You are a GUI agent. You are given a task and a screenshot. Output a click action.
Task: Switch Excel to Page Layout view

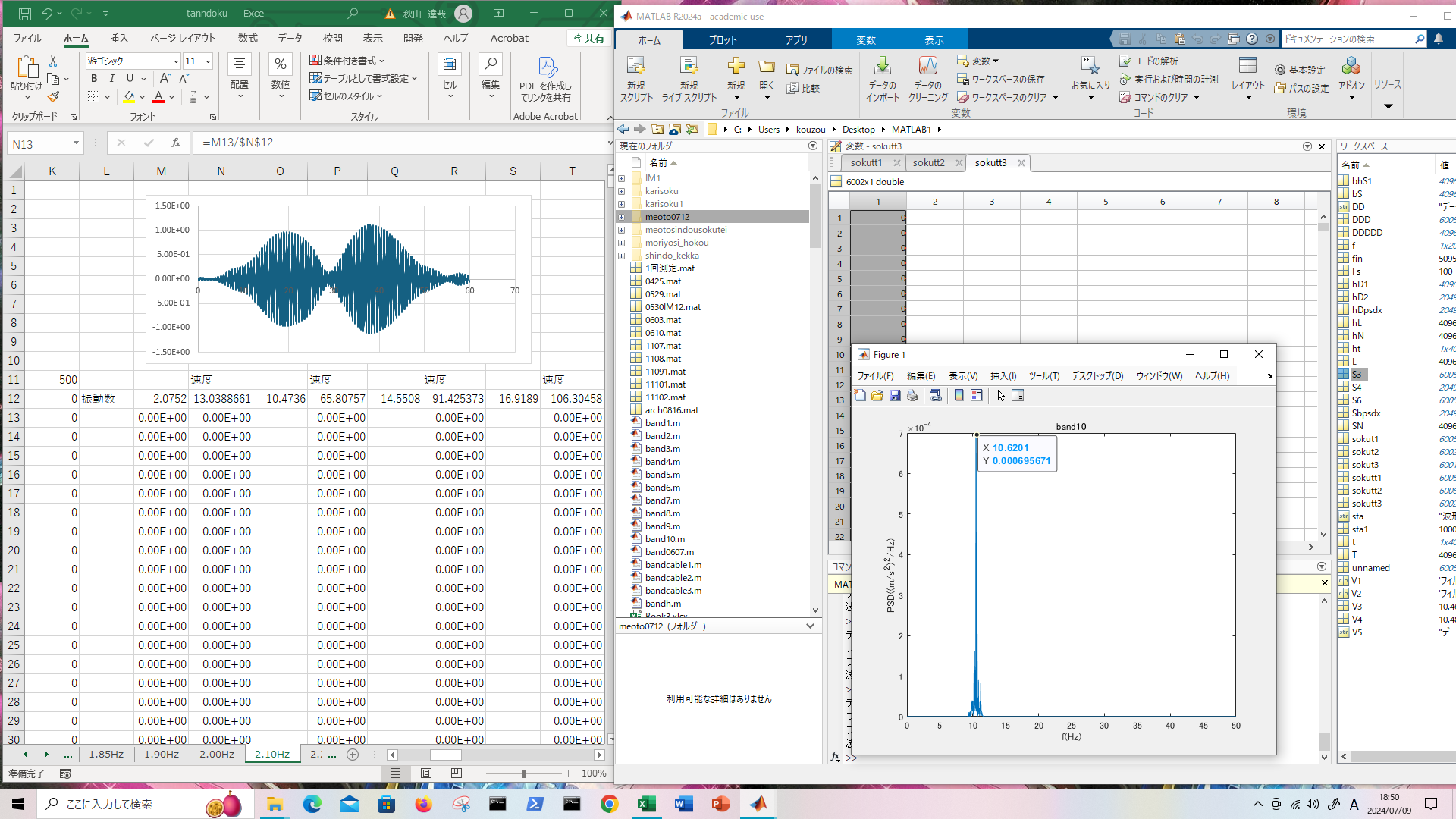[x=426, y=773]
